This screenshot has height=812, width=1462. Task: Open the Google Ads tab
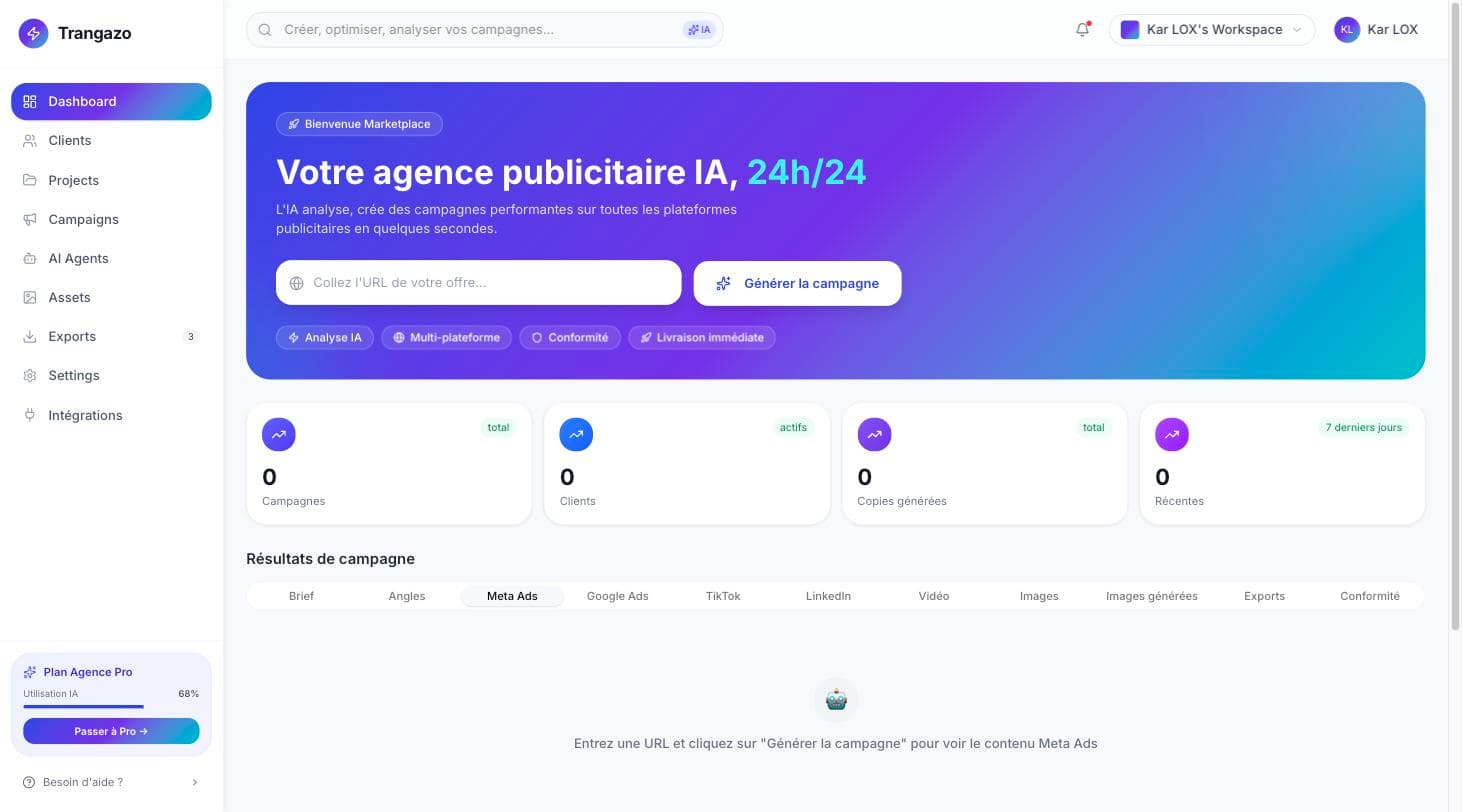(618, 596)
